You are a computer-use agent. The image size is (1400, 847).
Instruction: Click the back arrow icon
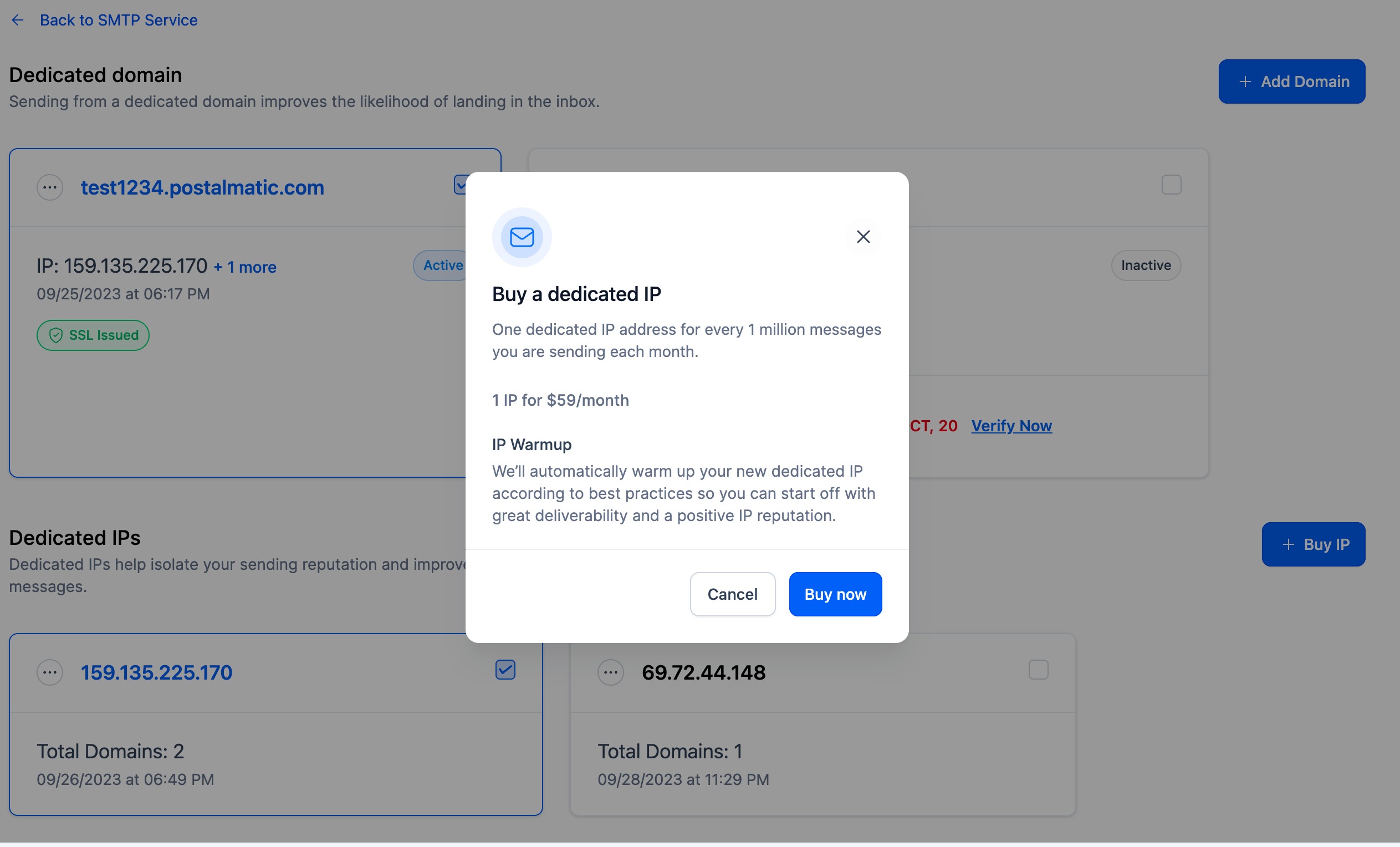pos(18,21)
